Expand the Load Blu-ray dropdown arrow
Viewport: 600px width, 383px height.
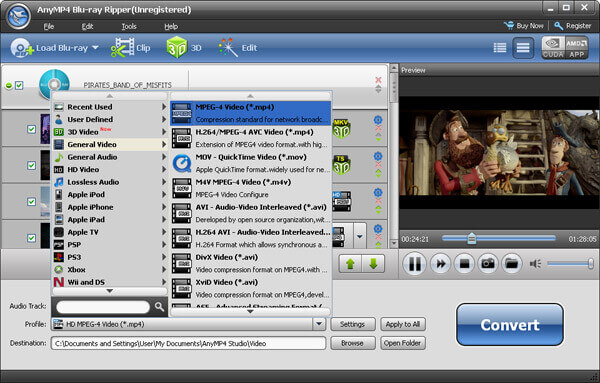[95, 48]
